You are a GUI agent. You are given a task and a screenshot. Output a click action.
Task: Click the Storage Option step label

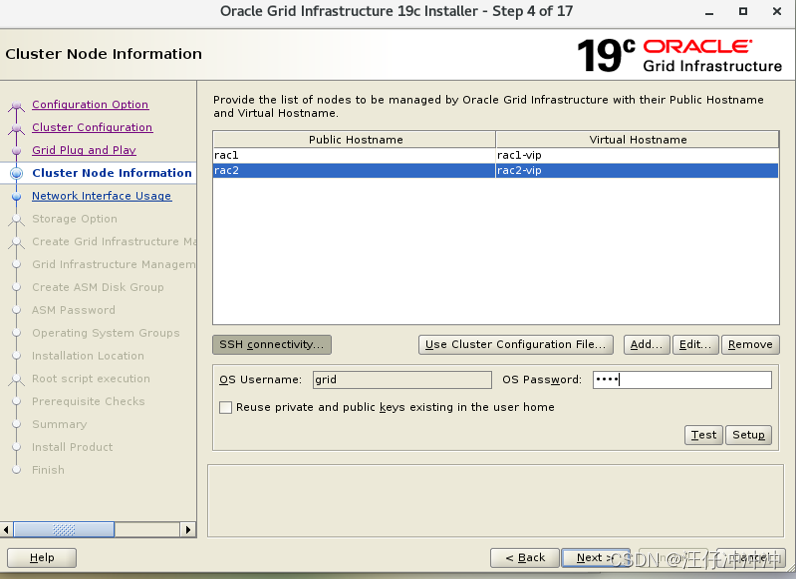[75, 219]
